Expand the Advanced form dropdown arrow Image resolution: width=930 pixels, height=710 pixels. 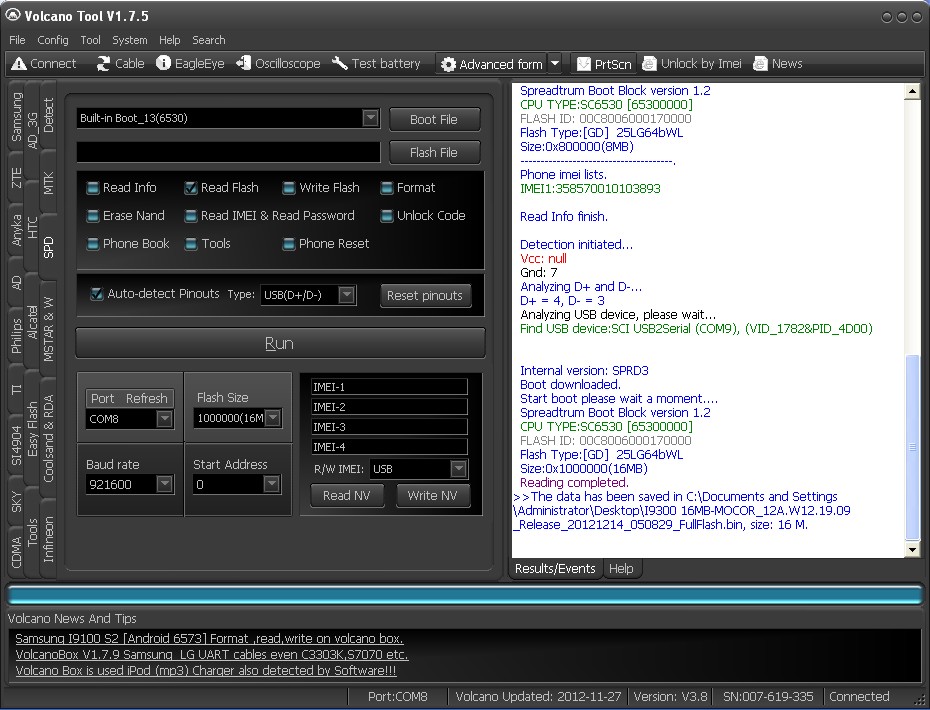555,63
